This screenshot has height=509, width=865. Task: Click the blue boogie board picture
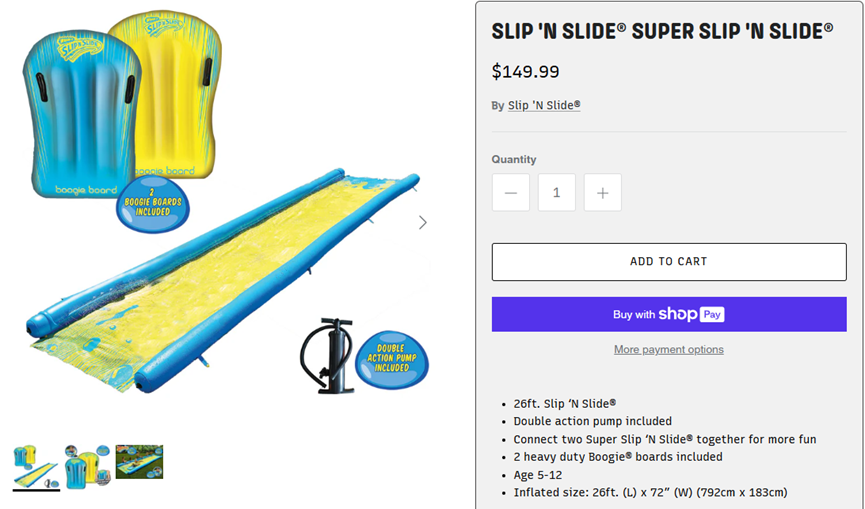point(70,110)
